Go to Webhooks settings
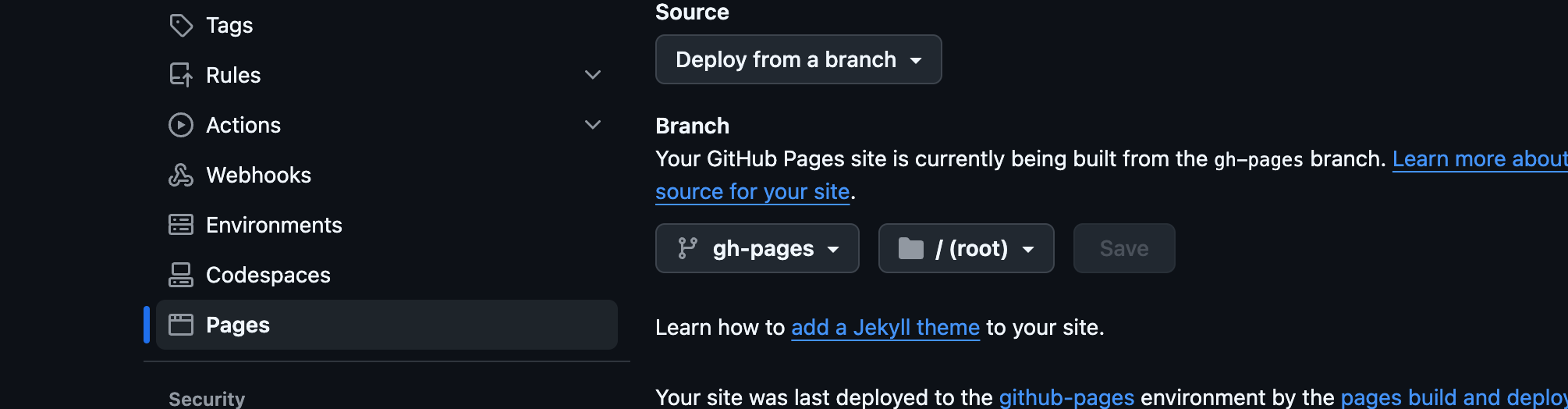 pos(387,175)
